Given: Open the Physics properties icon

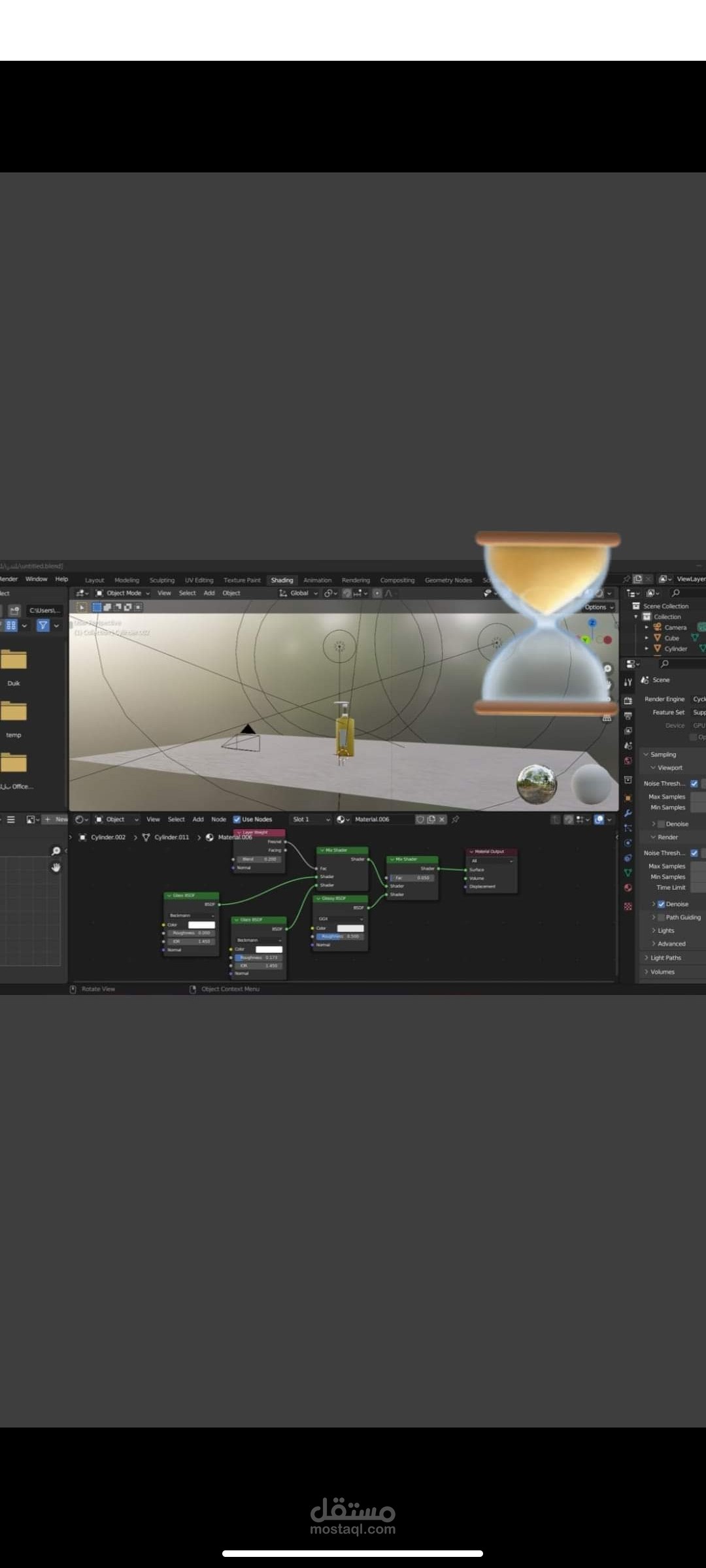Looking at the screenshot, I should tap(628, 843).
